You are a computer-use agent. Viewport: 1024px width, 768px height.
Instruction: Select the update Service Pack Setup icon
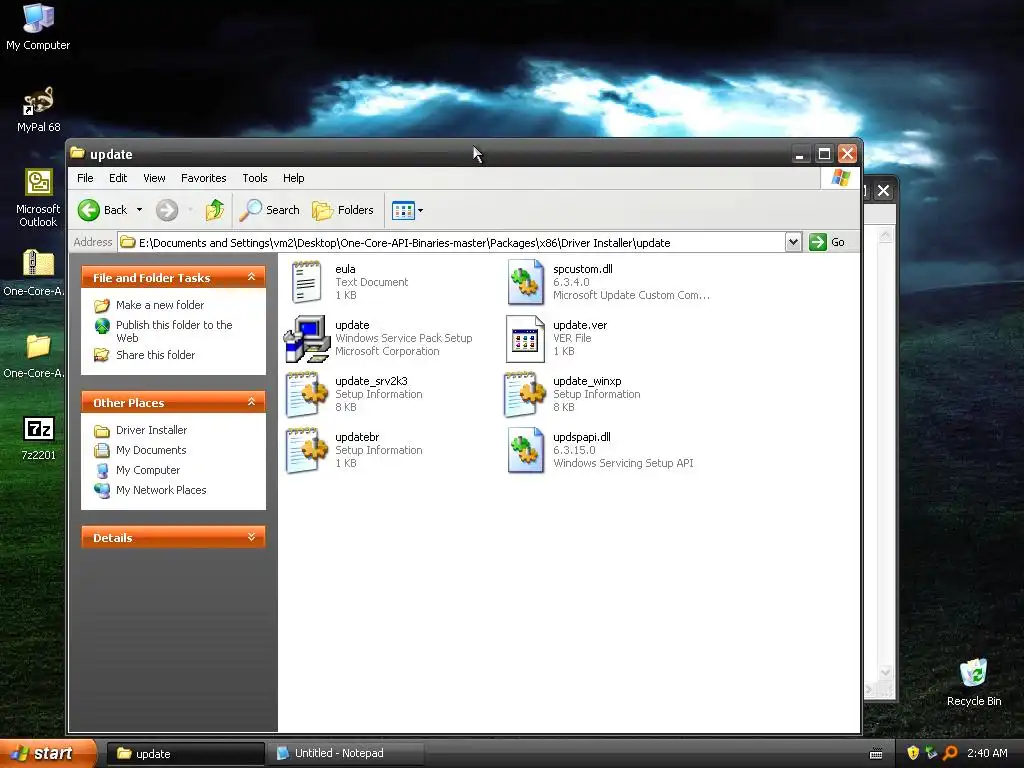click(307, 339)
